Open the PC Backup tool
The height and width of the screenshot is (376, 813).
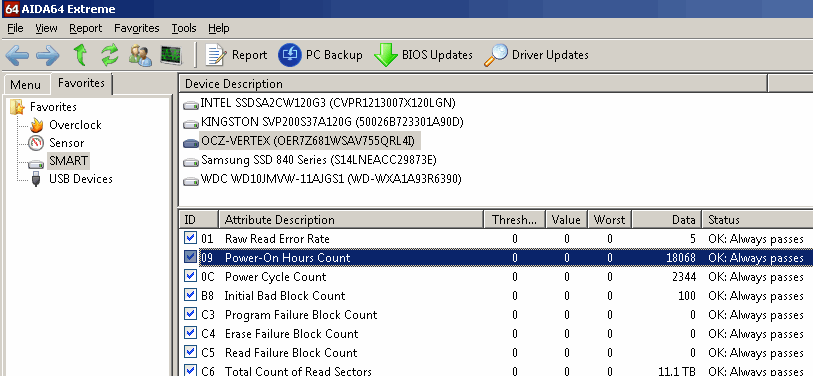pyautogui.click(x=320, y=55)
